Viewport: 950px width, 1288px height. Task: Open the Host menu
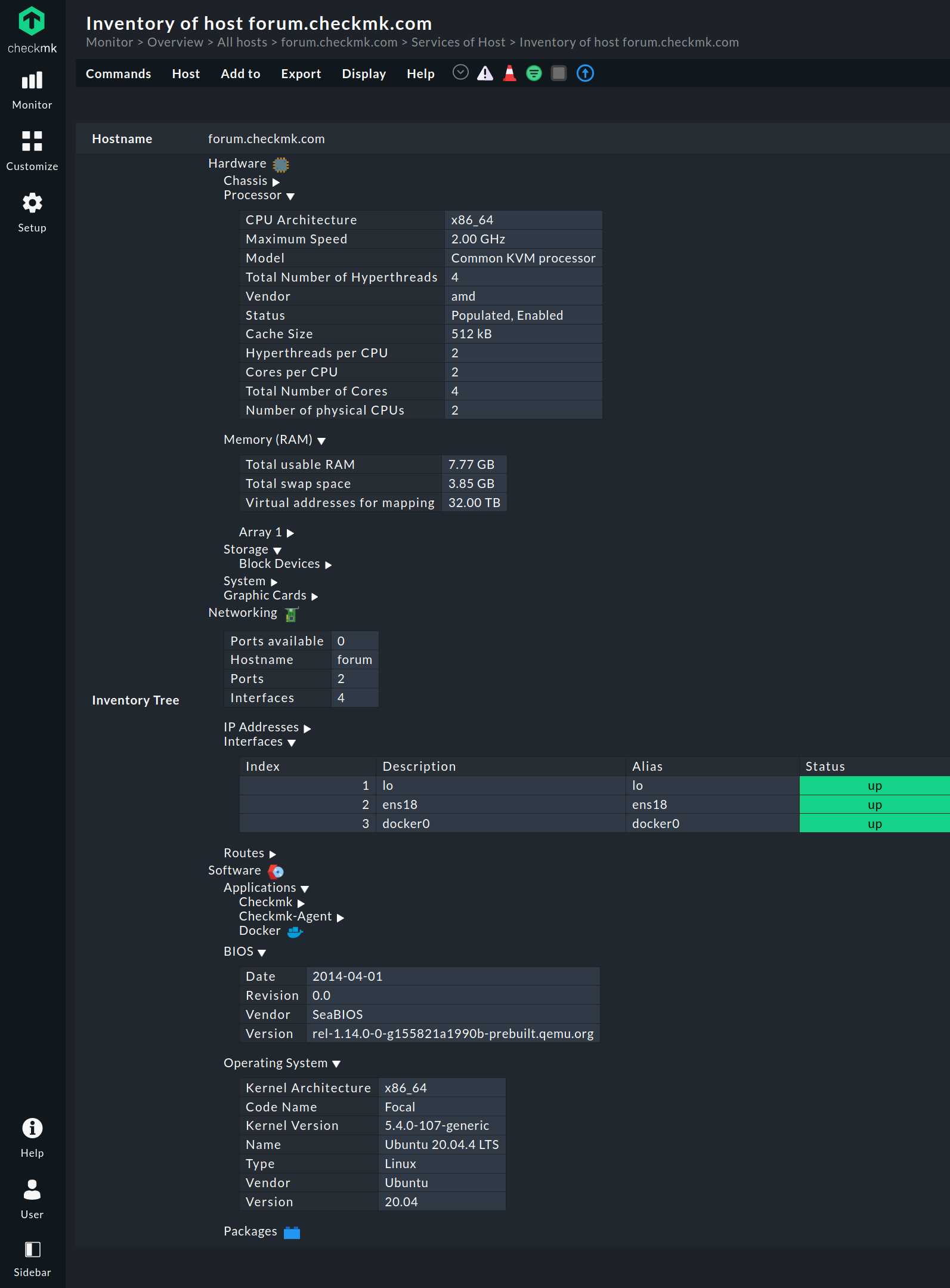[186, 73]
